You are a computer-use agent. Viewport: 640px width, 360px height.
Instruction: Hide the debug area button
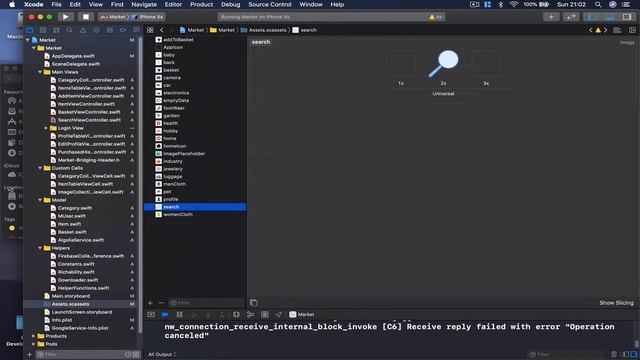[x=151, y=314]
